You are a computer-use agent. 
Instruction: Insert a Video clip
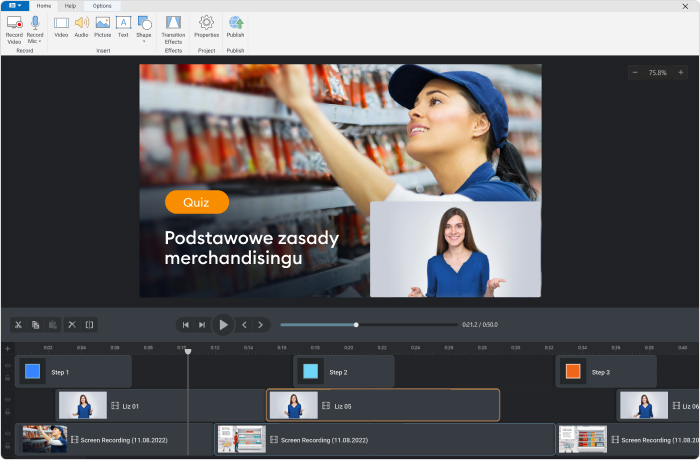point(61,27)
